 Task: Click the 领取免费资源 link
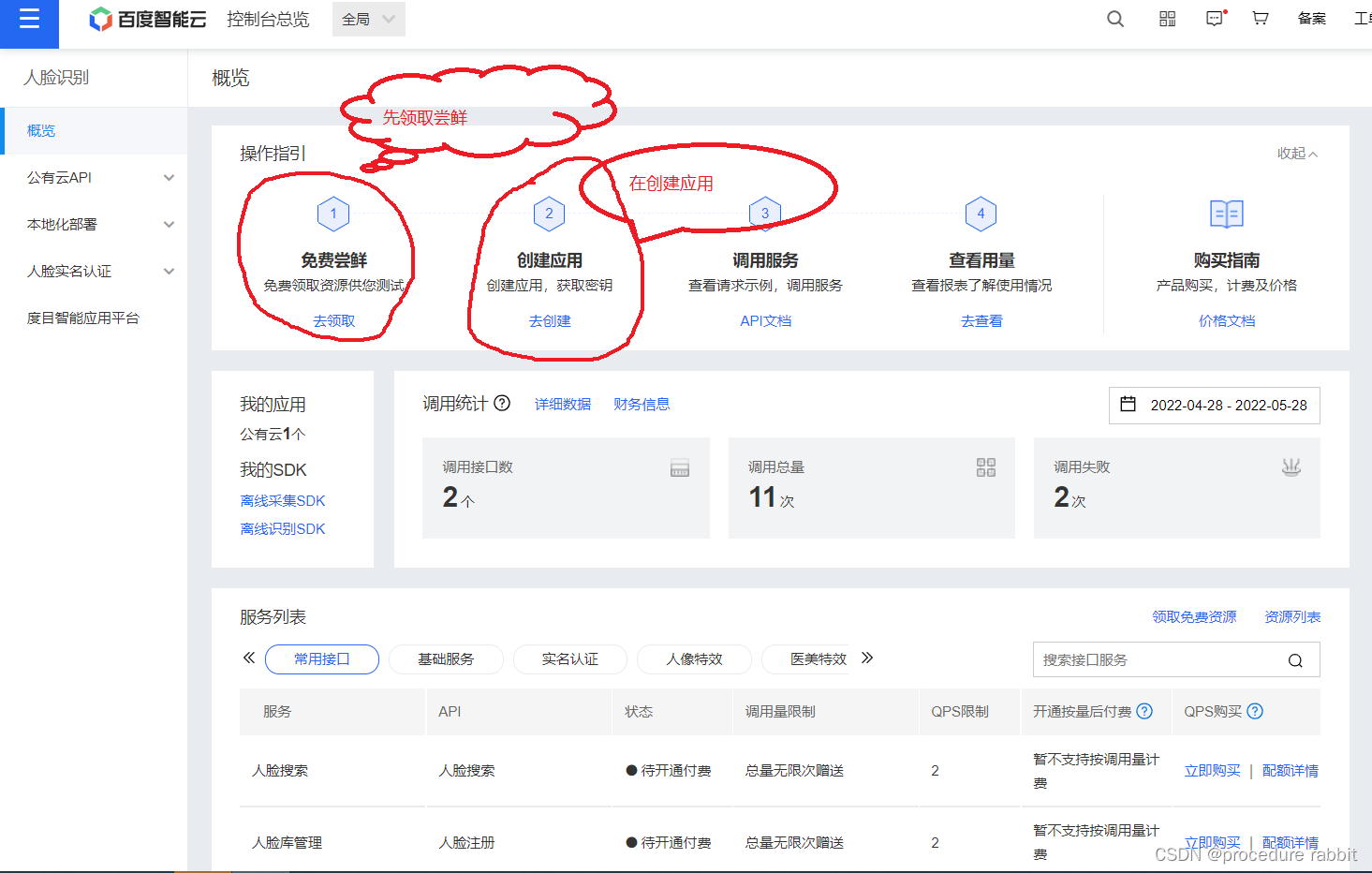(1194, 616)
